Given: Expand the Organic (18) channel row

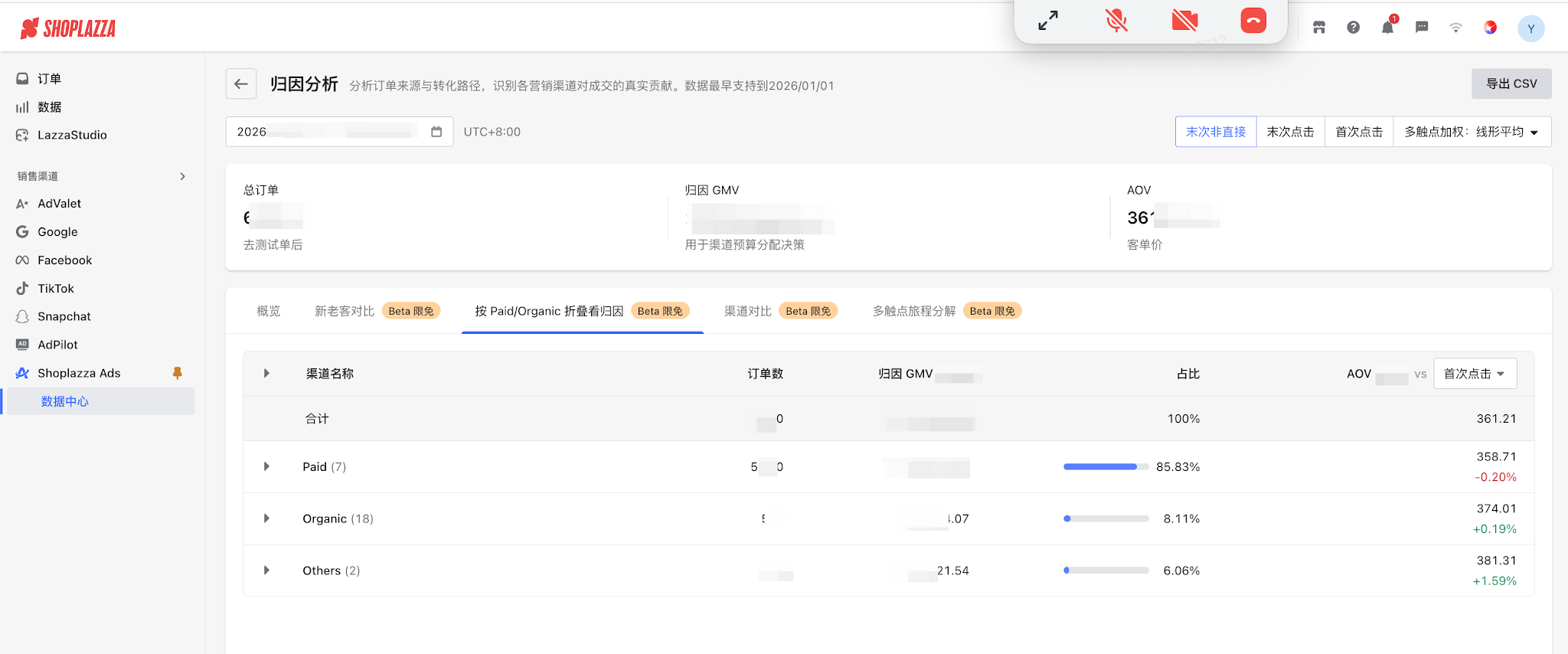Looking at the screenshot, I should coord(266,518).
